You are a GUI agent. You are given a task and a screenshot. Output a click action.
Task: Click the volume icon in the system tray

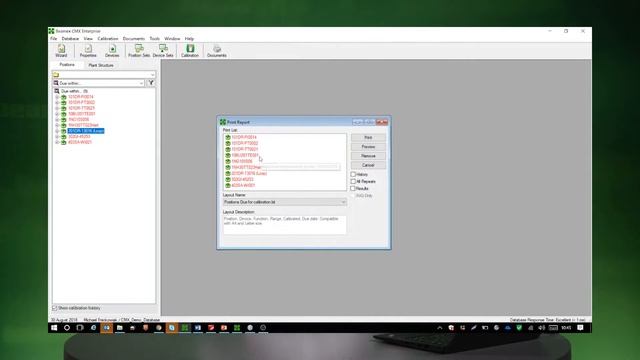(x=542, y=328)
